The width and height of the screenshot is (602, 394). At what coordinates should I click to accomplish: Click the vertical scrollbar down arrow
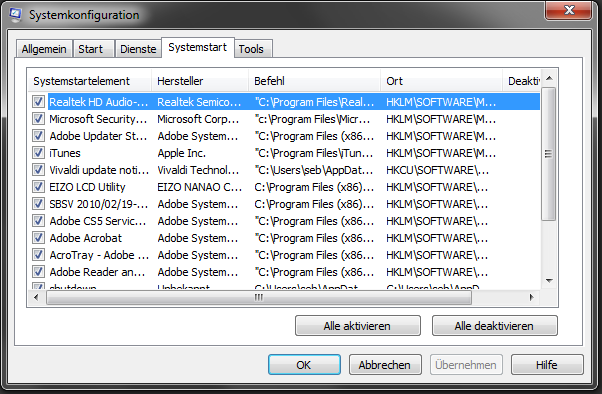549,281
